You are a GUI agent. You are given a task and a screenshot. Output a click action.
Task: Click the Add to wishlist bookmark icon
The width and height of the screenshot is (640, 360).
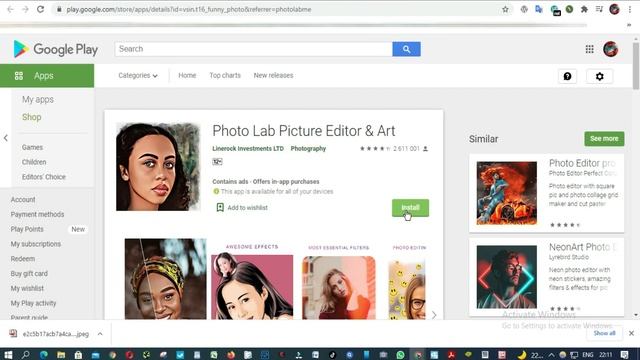coord(220,207)
